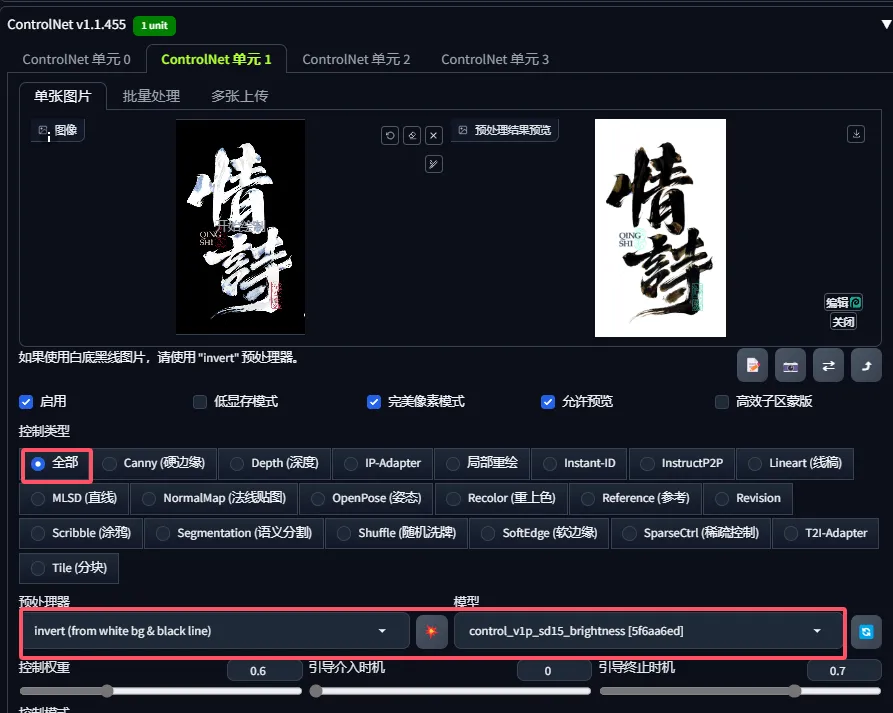Open the new canvas notepad icon
This screenshot has width=893, height=713.
tap(752, 366)
